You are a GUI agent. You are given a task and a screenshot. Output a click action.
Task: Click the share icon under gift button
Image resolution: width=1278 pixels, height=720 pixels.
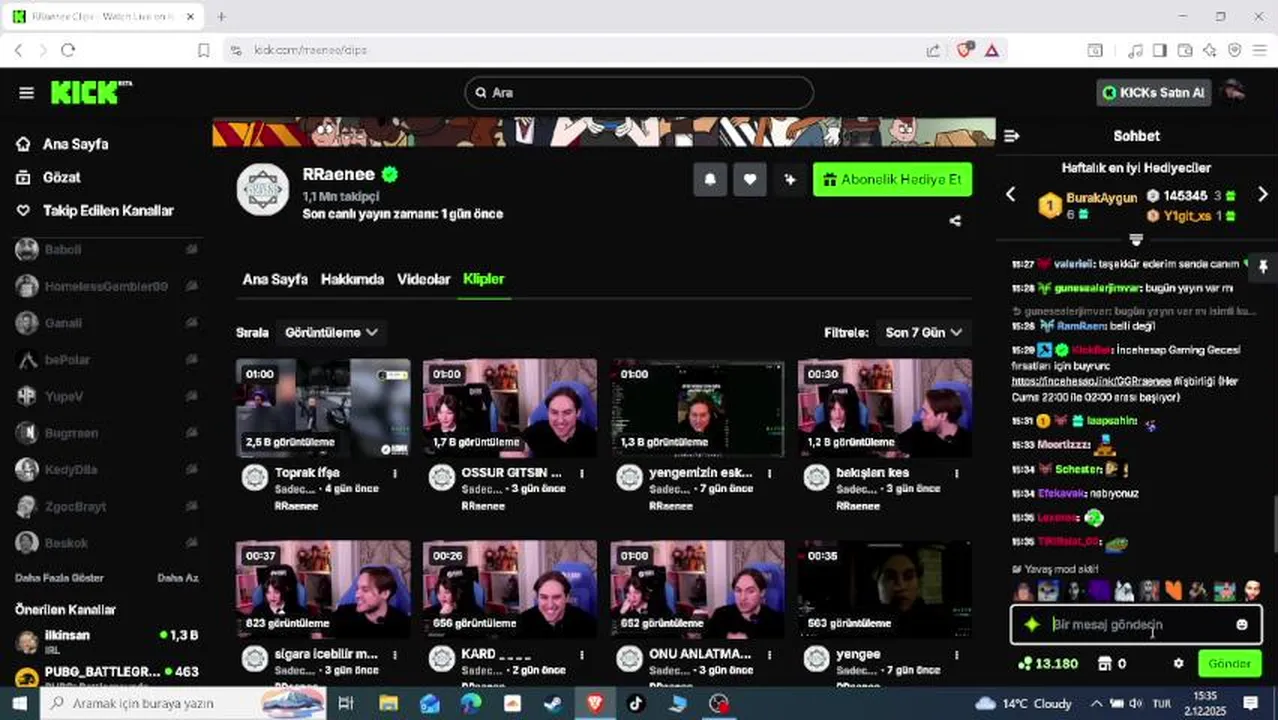(955, 221)
